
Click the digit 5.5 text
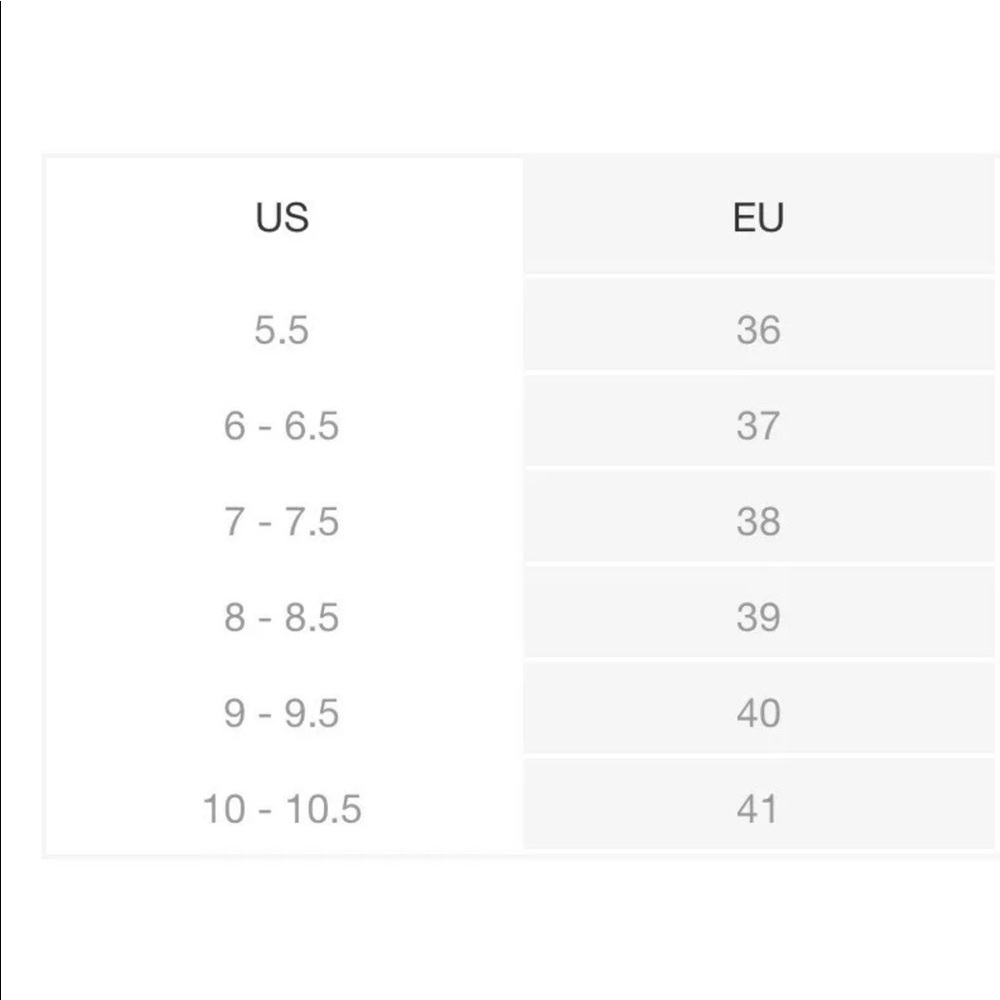coord(281,330)
